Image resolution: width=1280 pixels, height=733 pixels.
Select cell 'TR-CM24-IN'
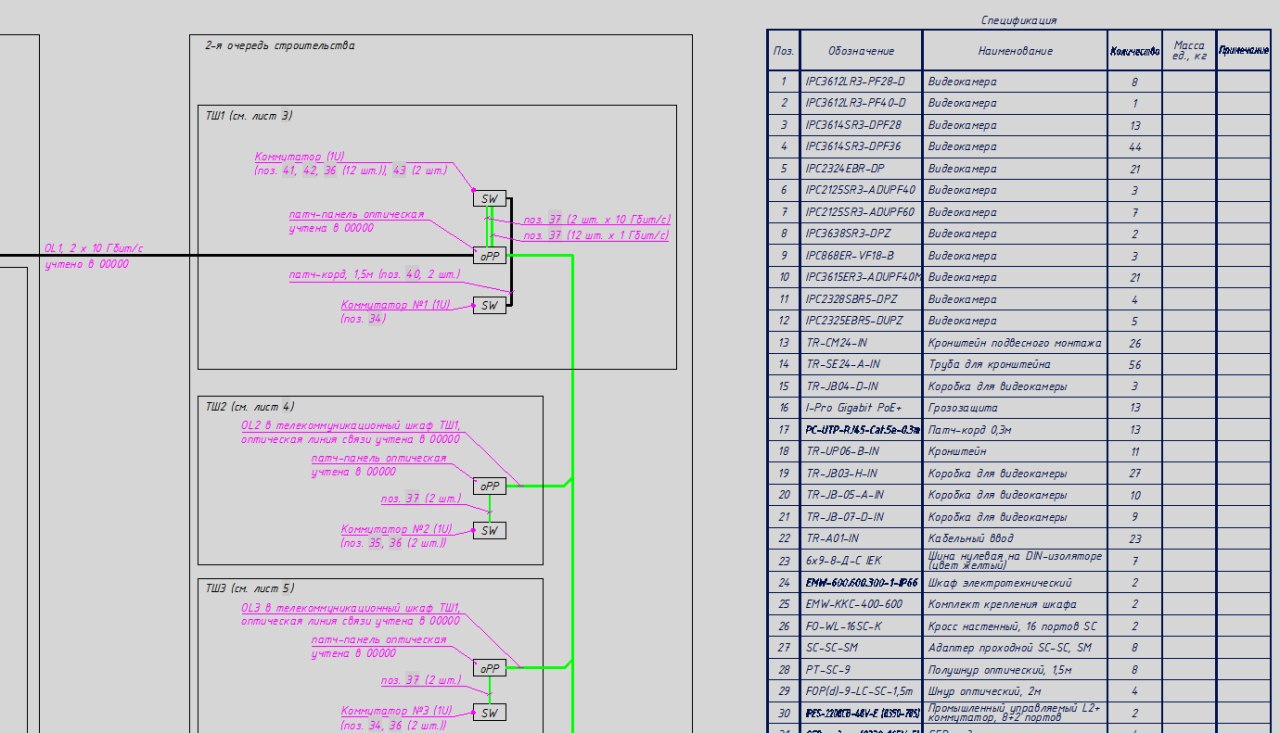point(861,343)
